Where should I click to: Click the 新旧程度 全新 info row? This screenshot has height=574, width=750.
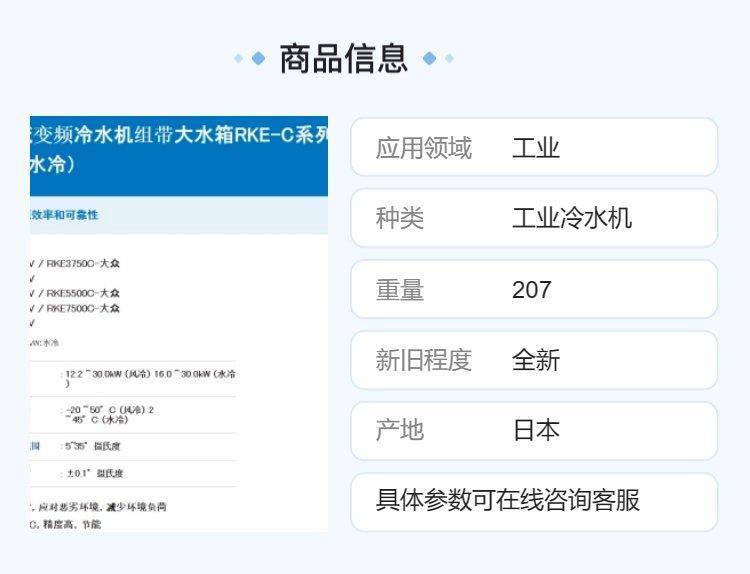(x=534, y=360)
